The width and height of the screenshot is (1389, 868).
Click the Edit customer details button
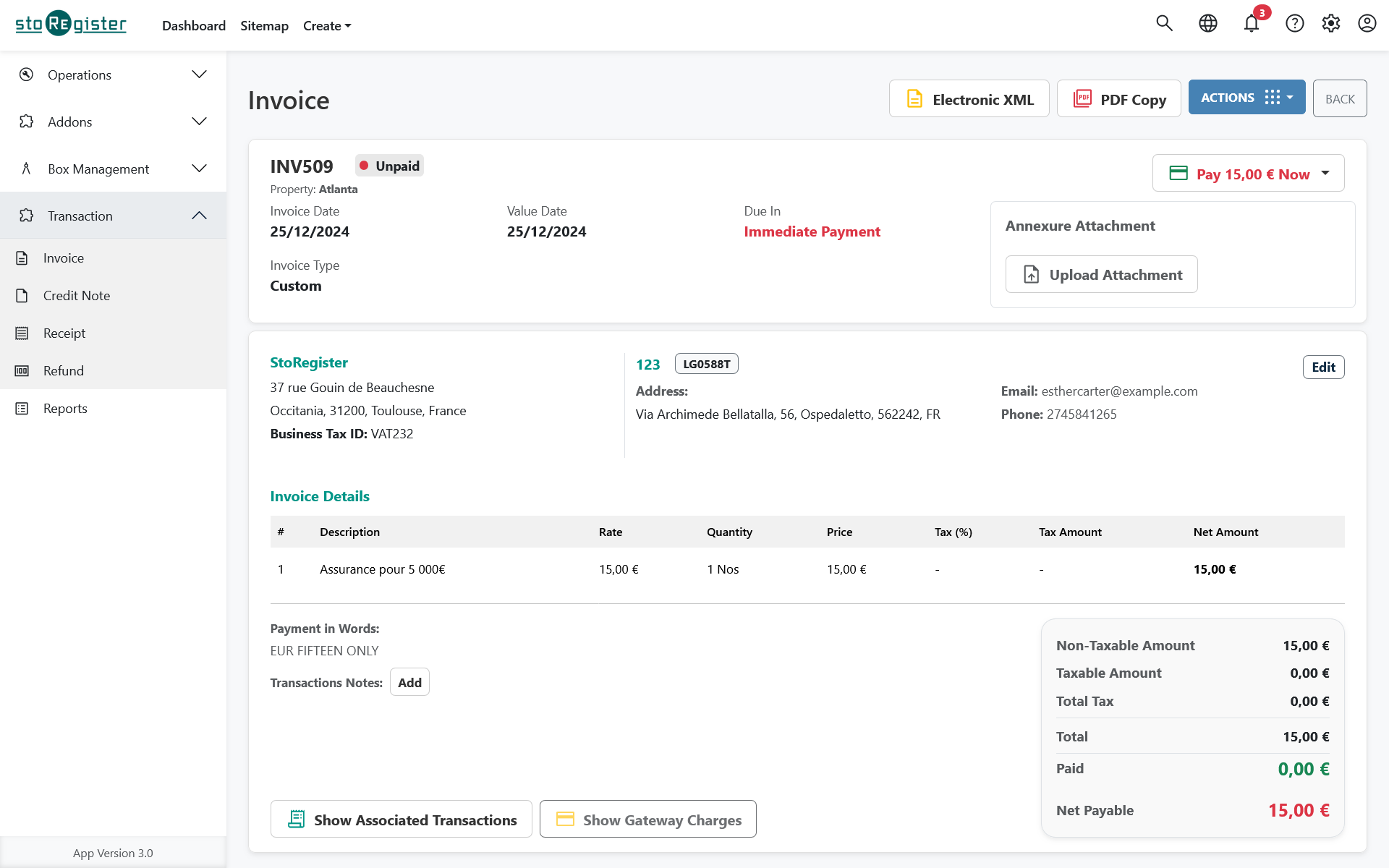click(x=1323, y=367)
